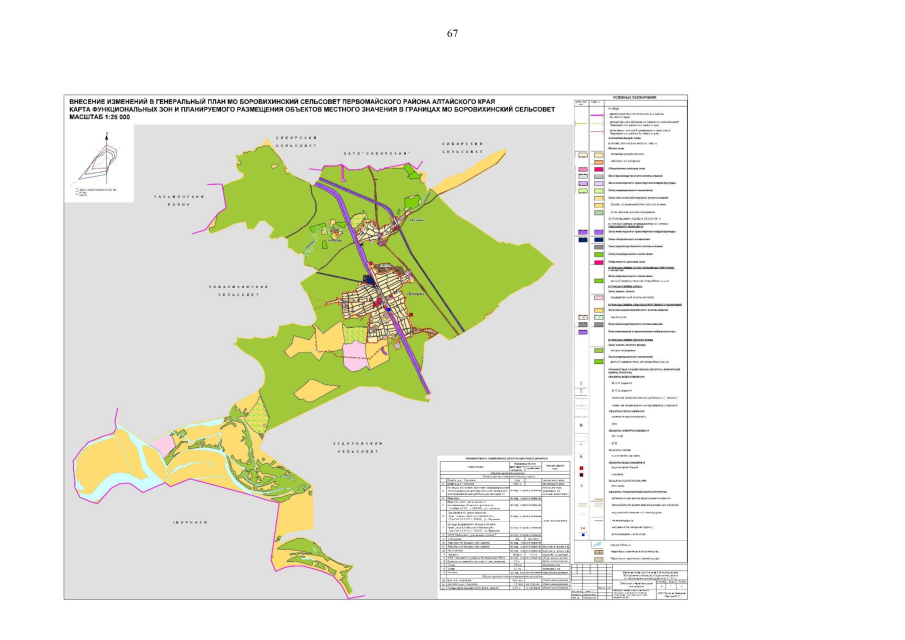Viewport: 905px width, 640px height.
Task: Click the "г.БАРНАУЛ" map label
Action: [x=190, y=522]
